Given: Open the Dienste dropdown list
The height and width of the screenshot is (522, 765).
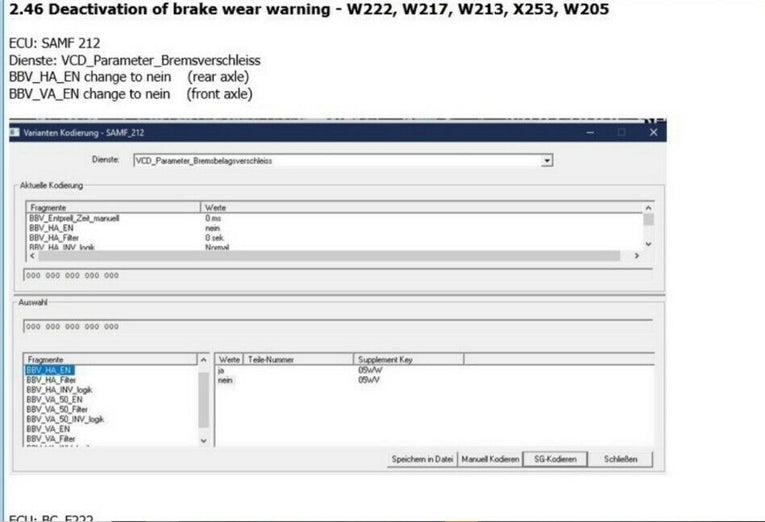Looking at the screenshot, I should [546, 160].
